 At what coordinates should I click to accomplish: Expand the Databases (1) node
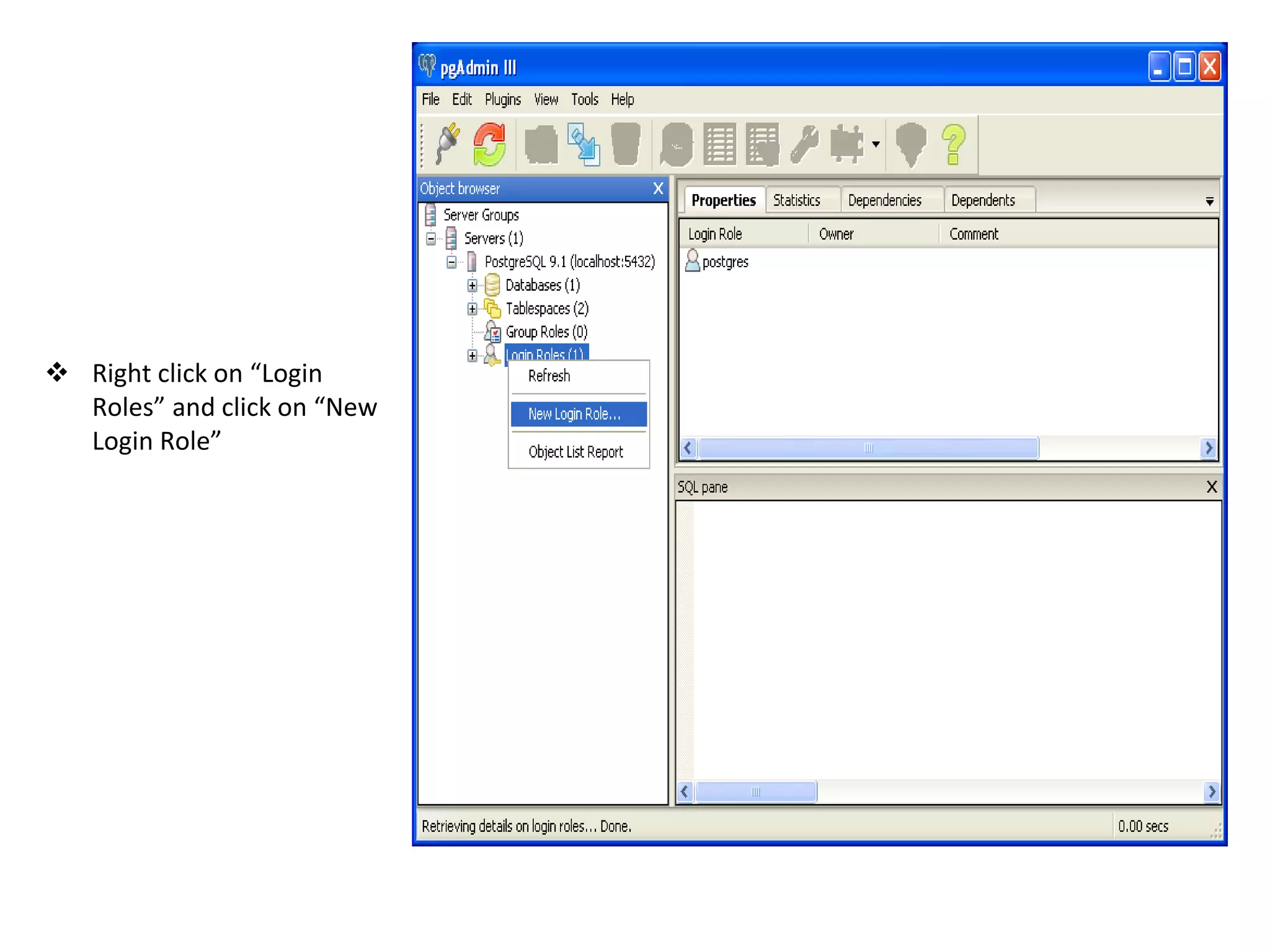[473, 286]
